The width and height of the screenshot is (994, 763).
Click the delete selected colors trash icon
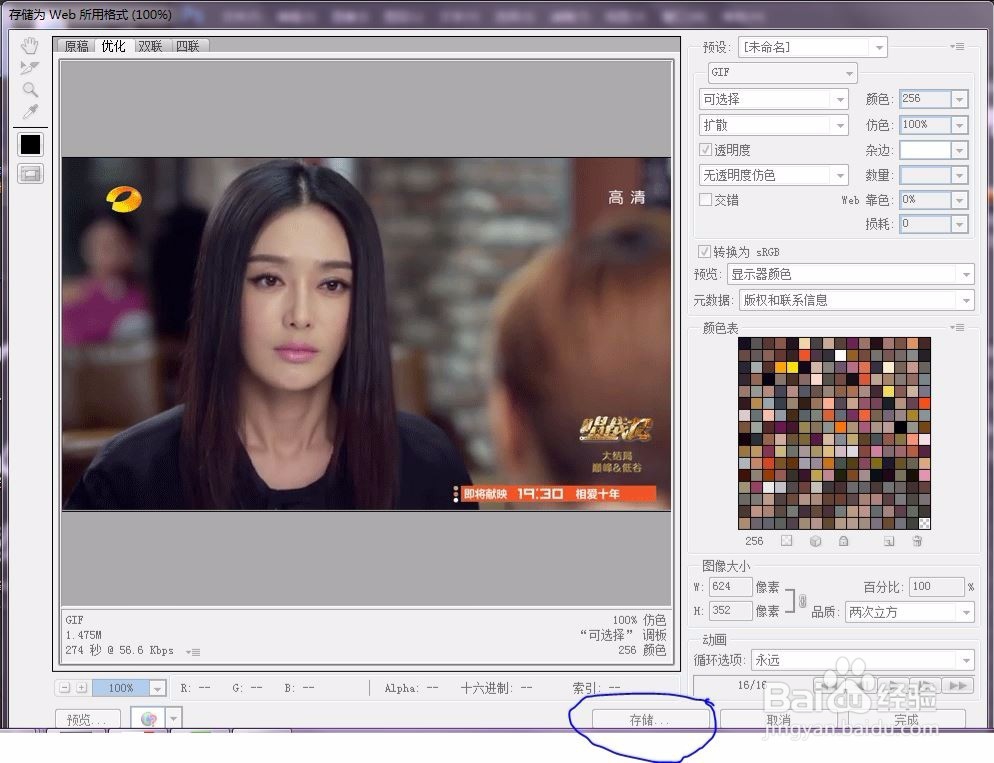coord(917,541)
